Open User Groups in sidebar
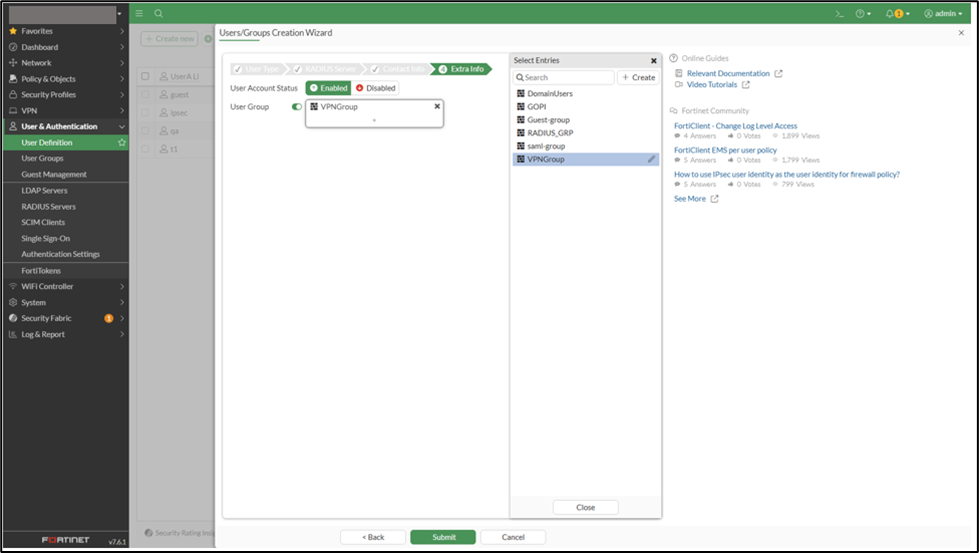The height and width of the screenshot is (553, 979). click(42, 159)
